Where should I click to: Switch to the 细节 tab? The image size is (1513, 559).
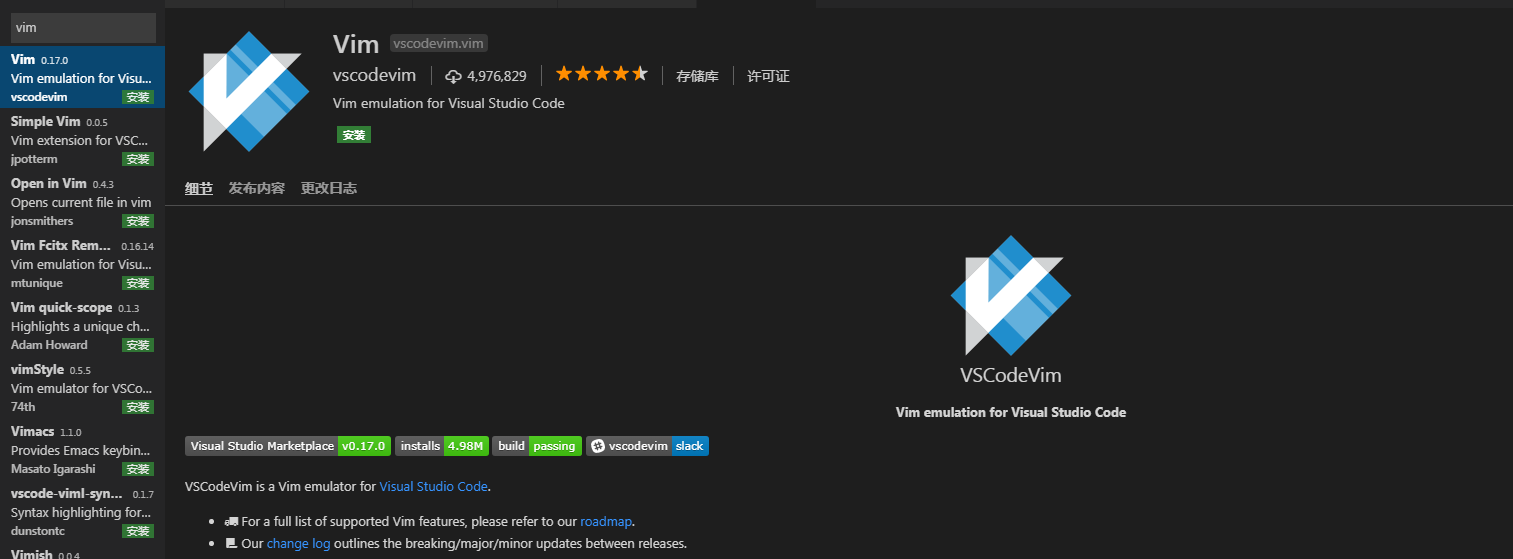coord(199,188)
